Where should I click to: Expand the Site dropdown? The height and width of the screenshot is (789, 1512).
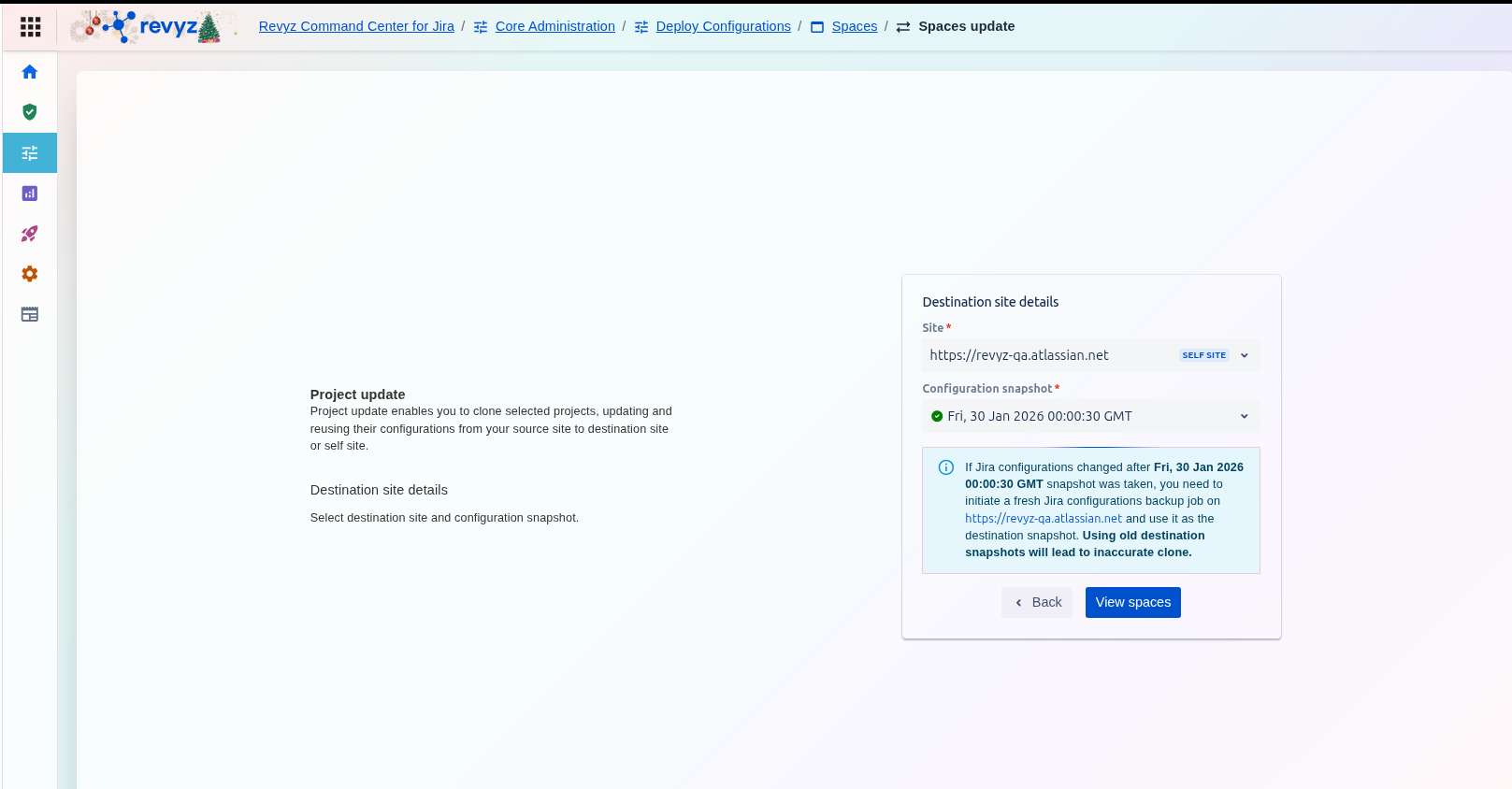[1047, 355]
